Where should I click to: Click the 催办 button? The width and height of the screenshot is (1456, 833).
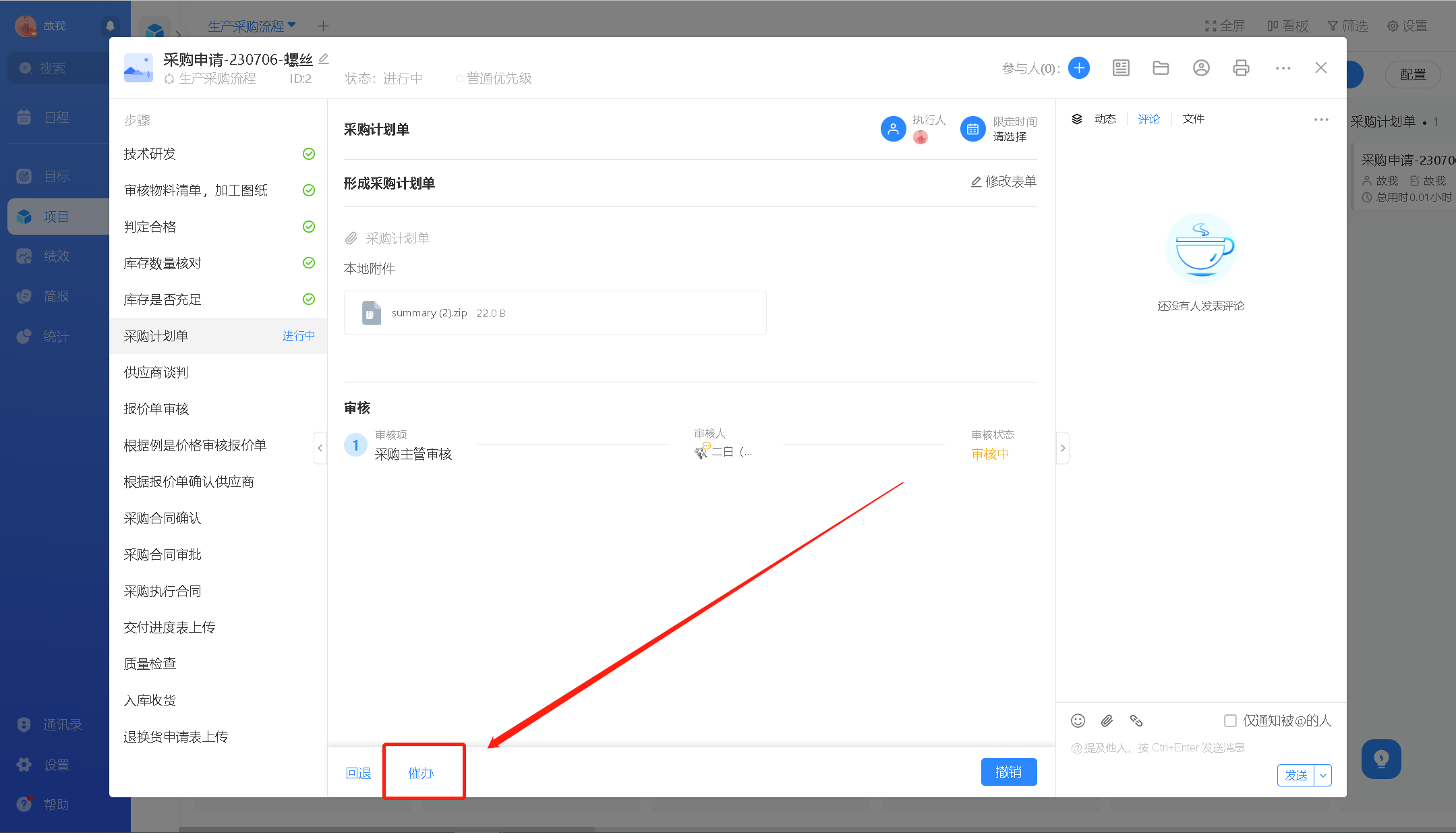[x=421, y=773]
